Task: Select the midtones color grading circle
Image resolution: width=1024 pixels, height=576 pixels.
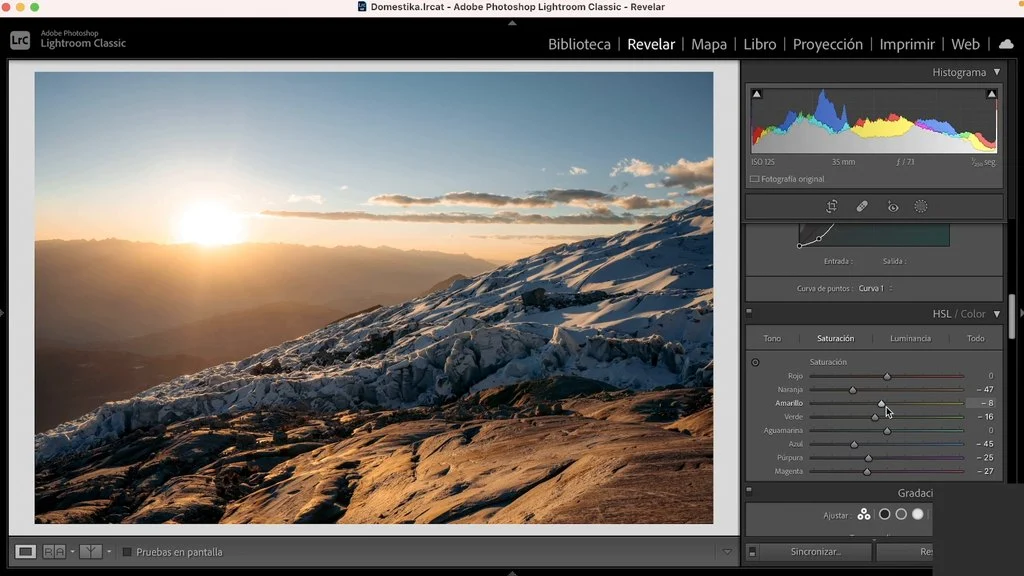Action: pos(901,515)
